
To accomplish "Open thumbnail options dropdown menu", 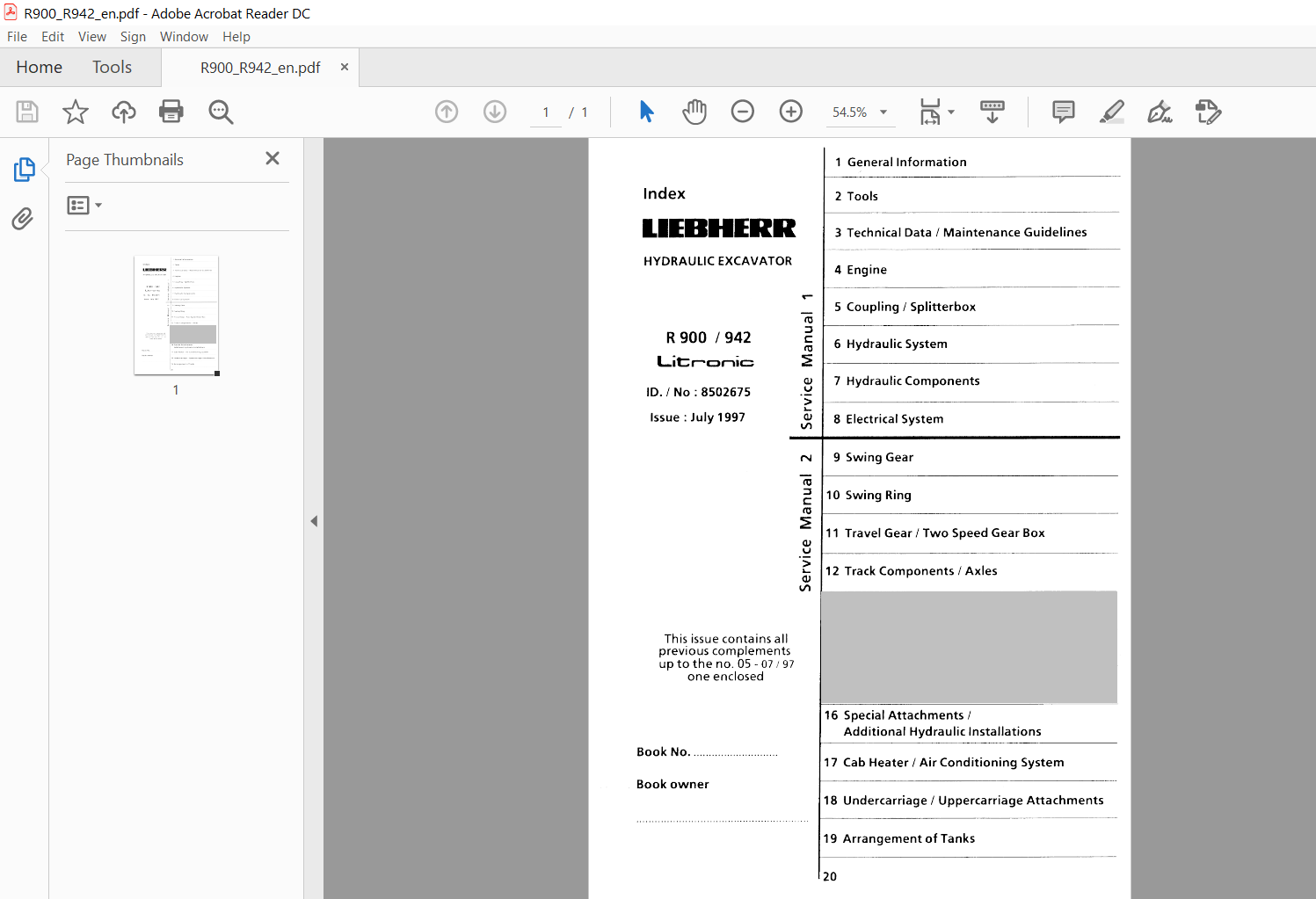I will tap(84, 206).
